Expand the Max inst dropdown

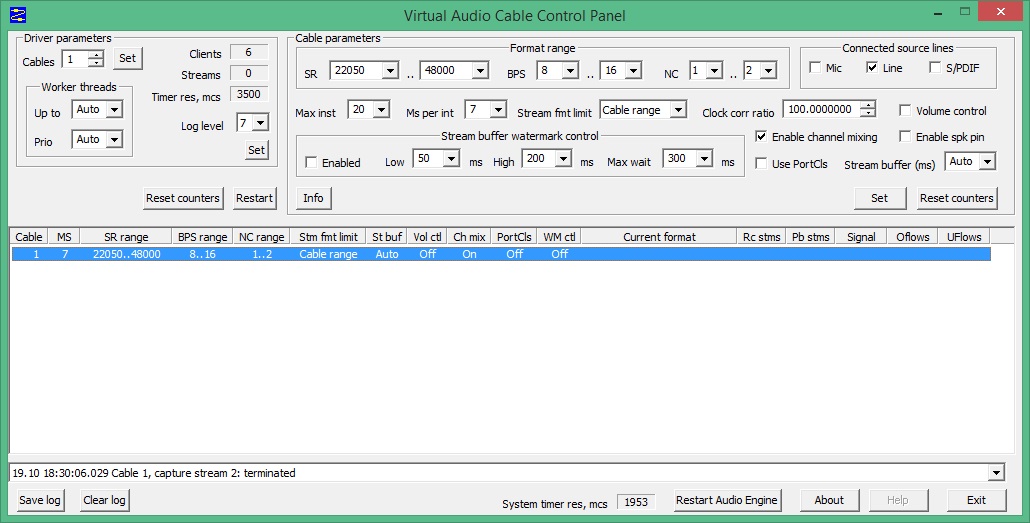(381, 110)
